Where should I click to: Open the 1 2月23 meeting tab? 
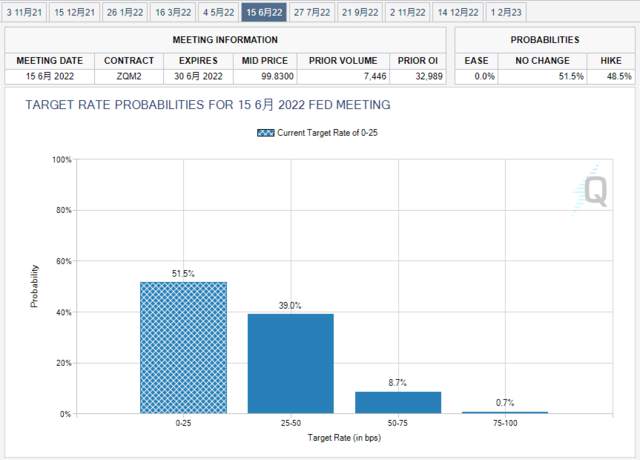[506, 12]
